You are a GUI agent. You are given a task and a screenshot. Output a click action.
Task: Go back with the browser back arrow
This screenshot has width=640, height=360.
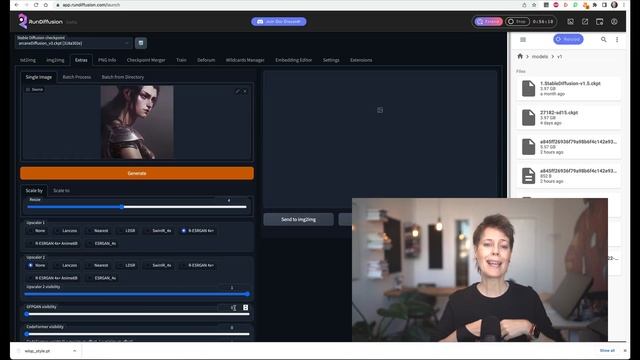(16, 5)
